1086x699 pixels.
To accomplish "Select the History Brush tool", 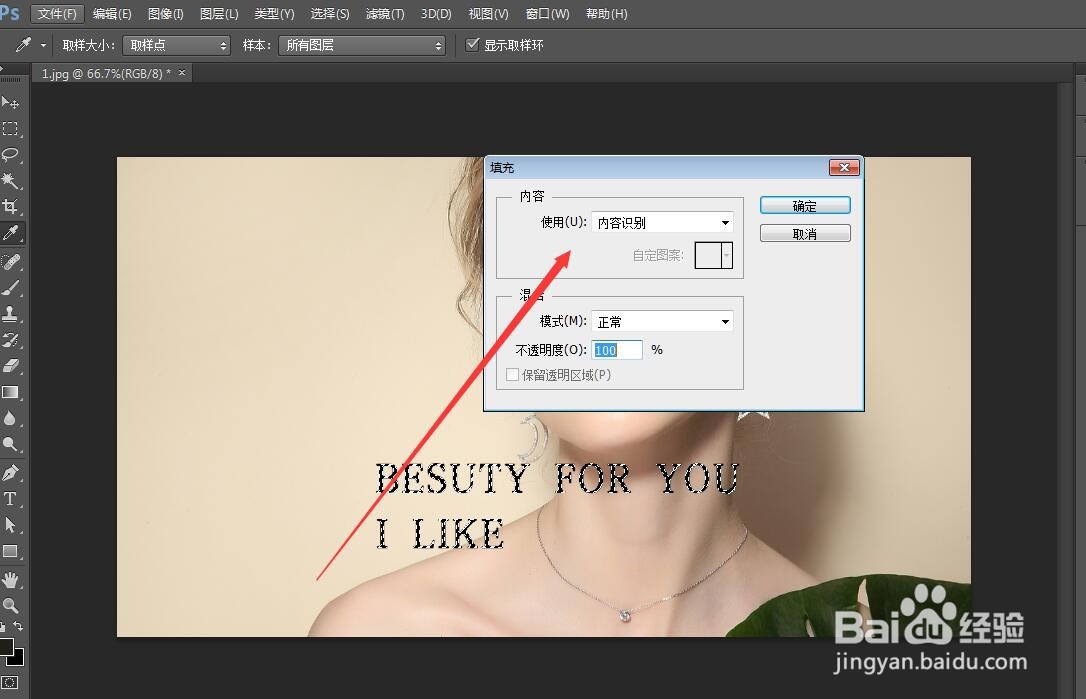I will tap(10, 340).
